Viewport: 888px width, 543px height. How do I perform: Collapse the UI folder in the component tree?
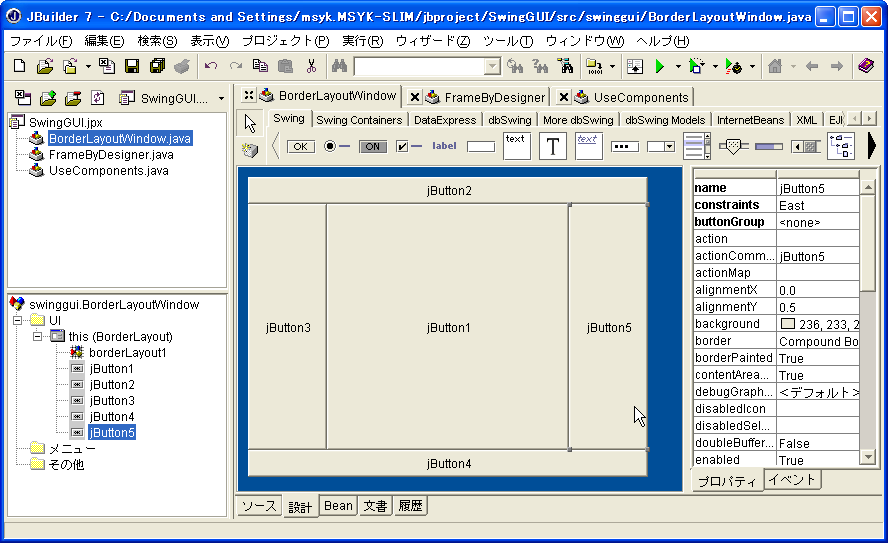tap(17, 321)
